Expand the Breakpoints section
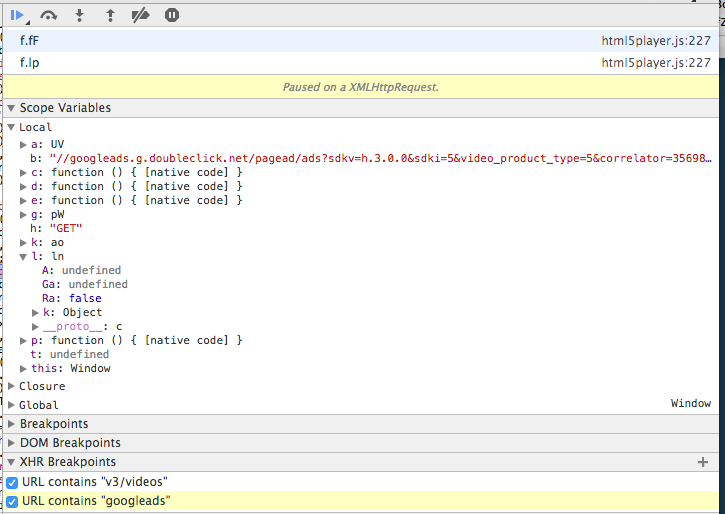Screen dimensions: 725x514 pos(11,424)
